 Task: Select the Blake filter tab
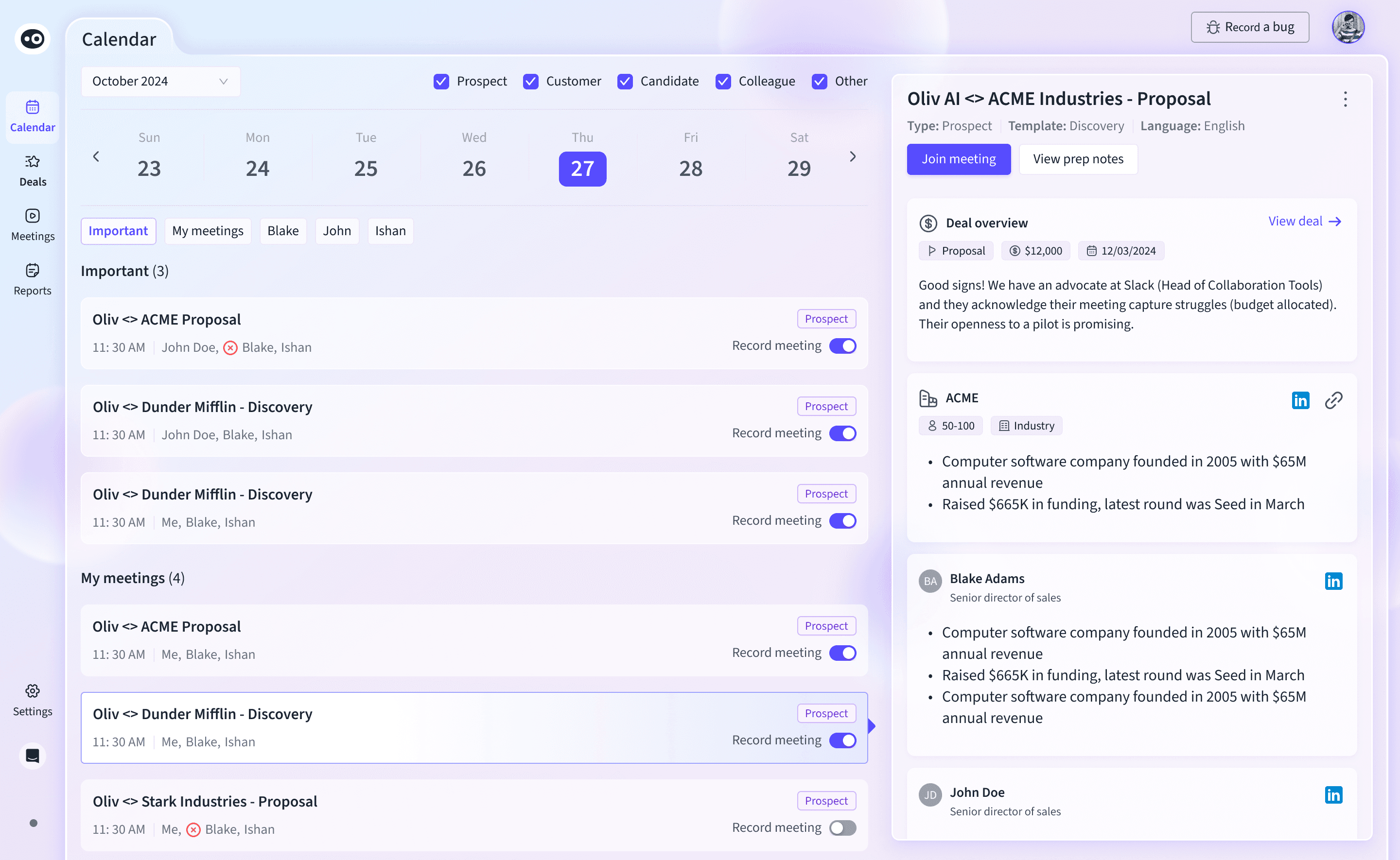(x=283, y=231)
